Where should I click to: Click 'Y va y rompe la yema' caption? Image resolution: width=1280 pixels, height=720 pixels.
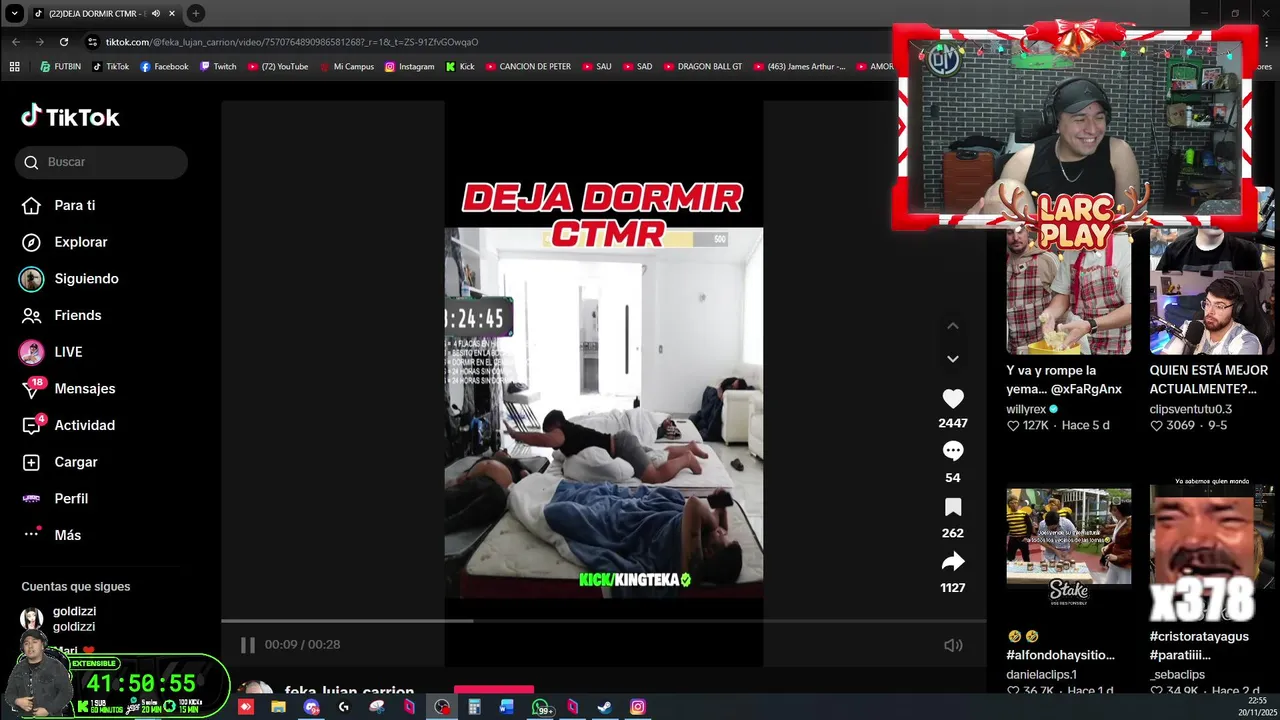tap(1064, 380)
